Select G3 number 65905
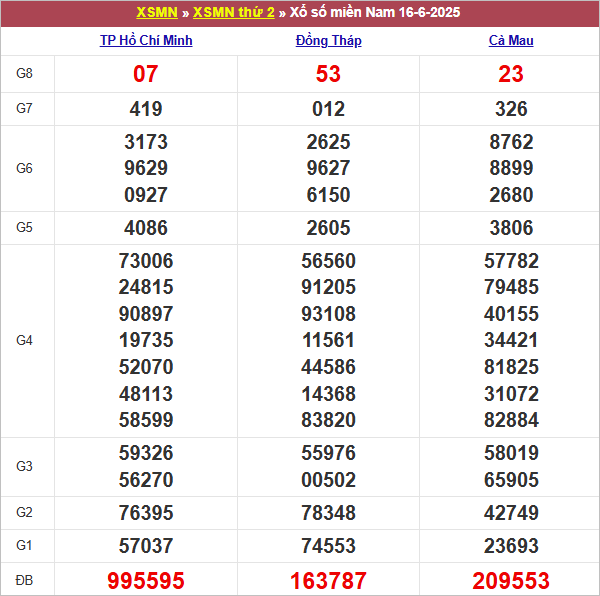Viewport: 600px width, 596px height. coord(511,480)
